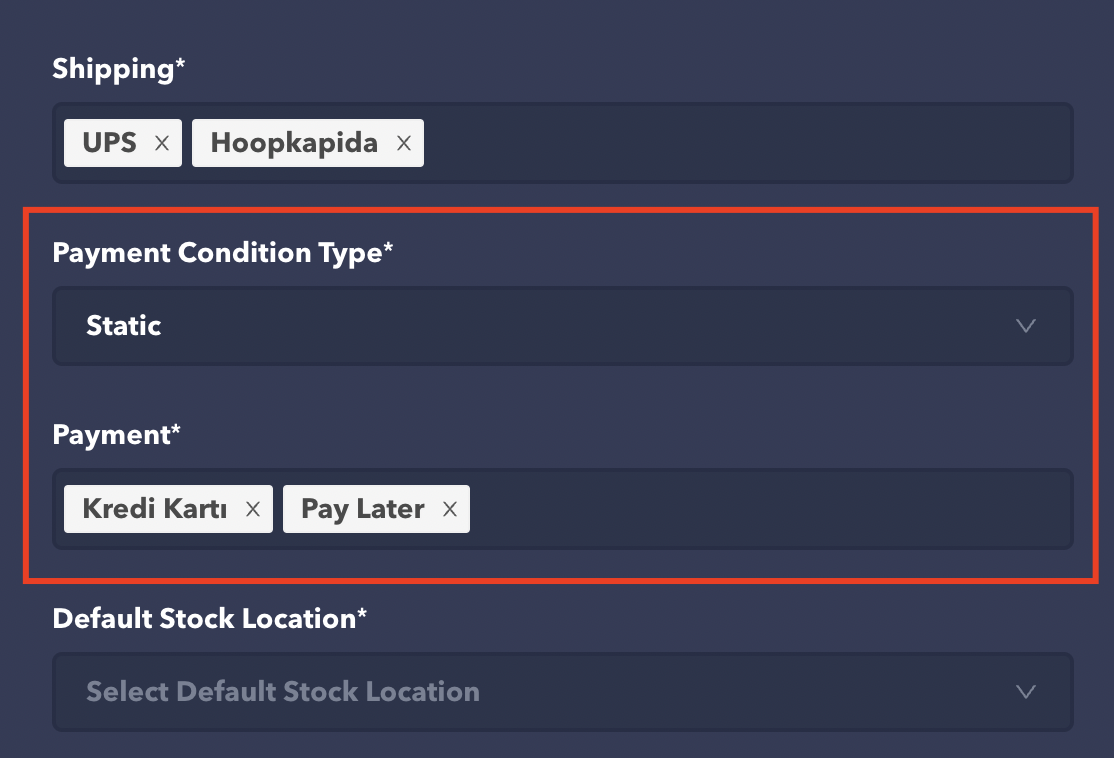
Task: Select the Pay Later tag text
Action: pyautogui.click(x=363, y=509)
